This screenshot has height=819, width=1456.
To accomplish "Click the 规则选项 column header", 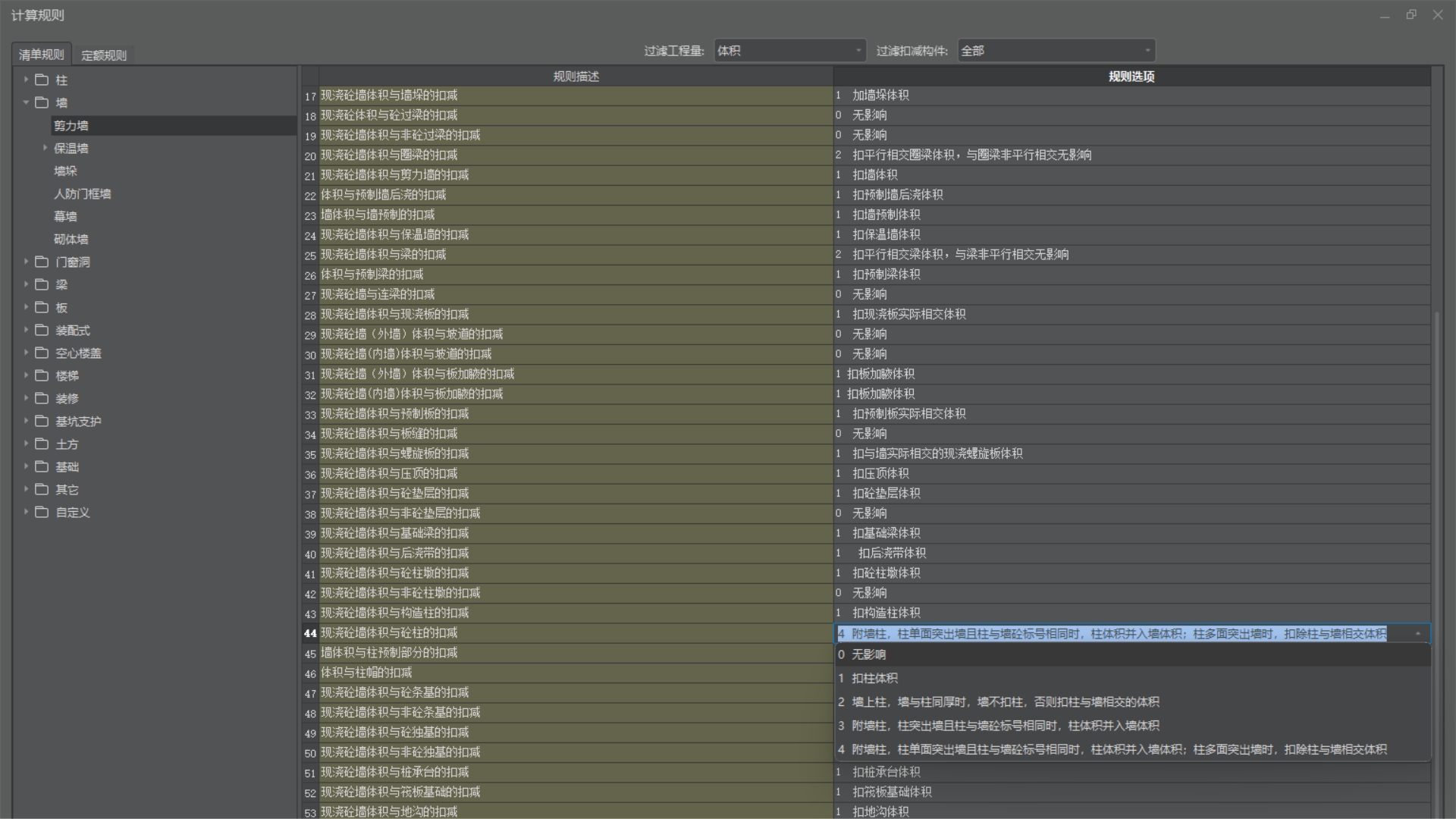I will (1131, 76).
